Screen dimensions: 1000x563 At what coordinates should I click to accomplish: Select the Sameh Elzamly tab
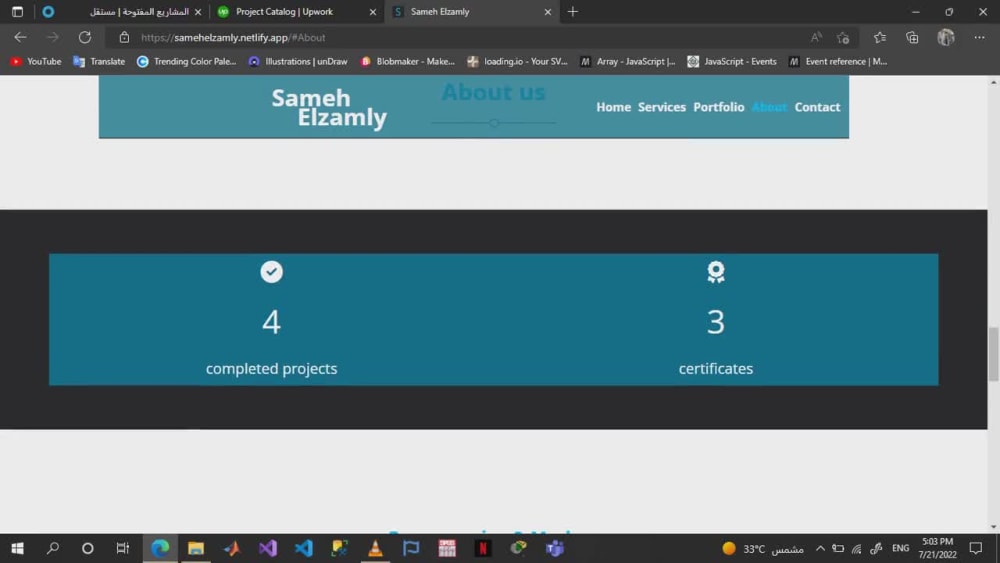click(x=472, y=11)
